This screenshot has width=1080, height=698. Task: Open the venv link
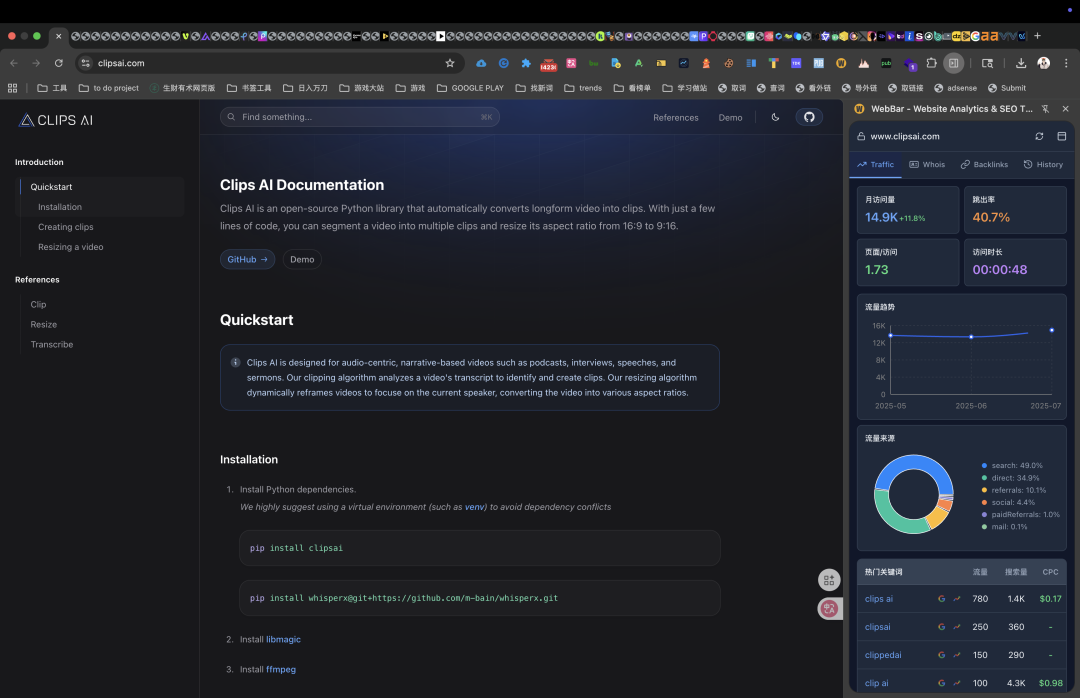(x=475, y=507)
